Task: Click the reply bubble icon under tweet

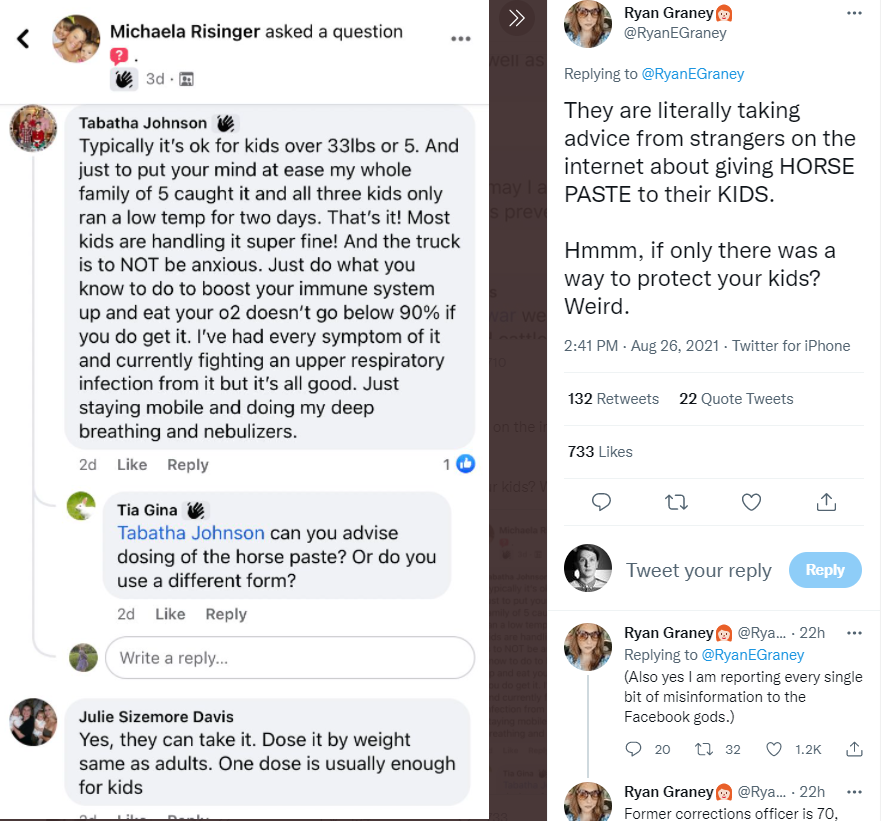Action: click(x=601, y=501)
